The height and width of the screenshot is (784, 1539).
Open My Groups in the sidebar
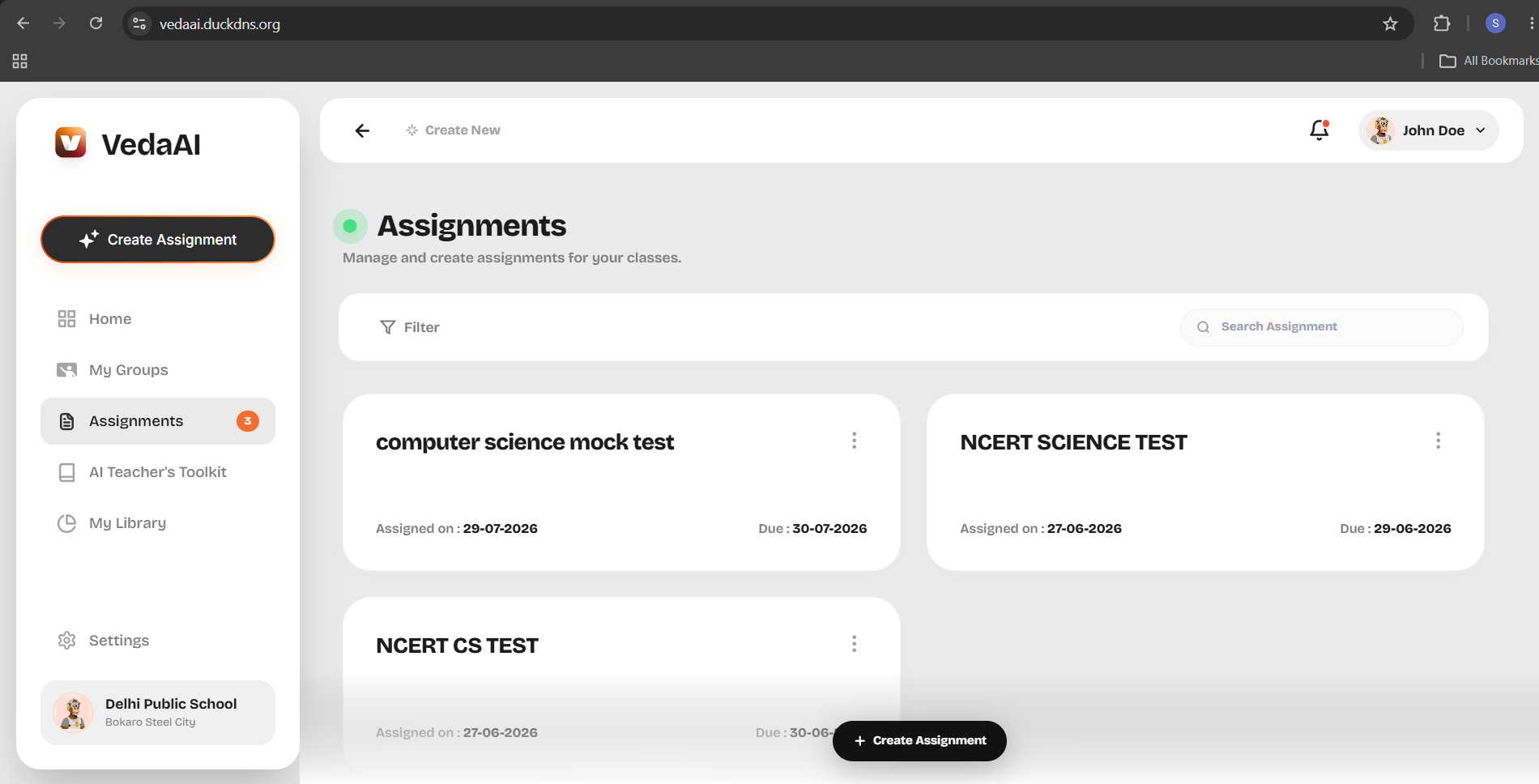(158, 370)
